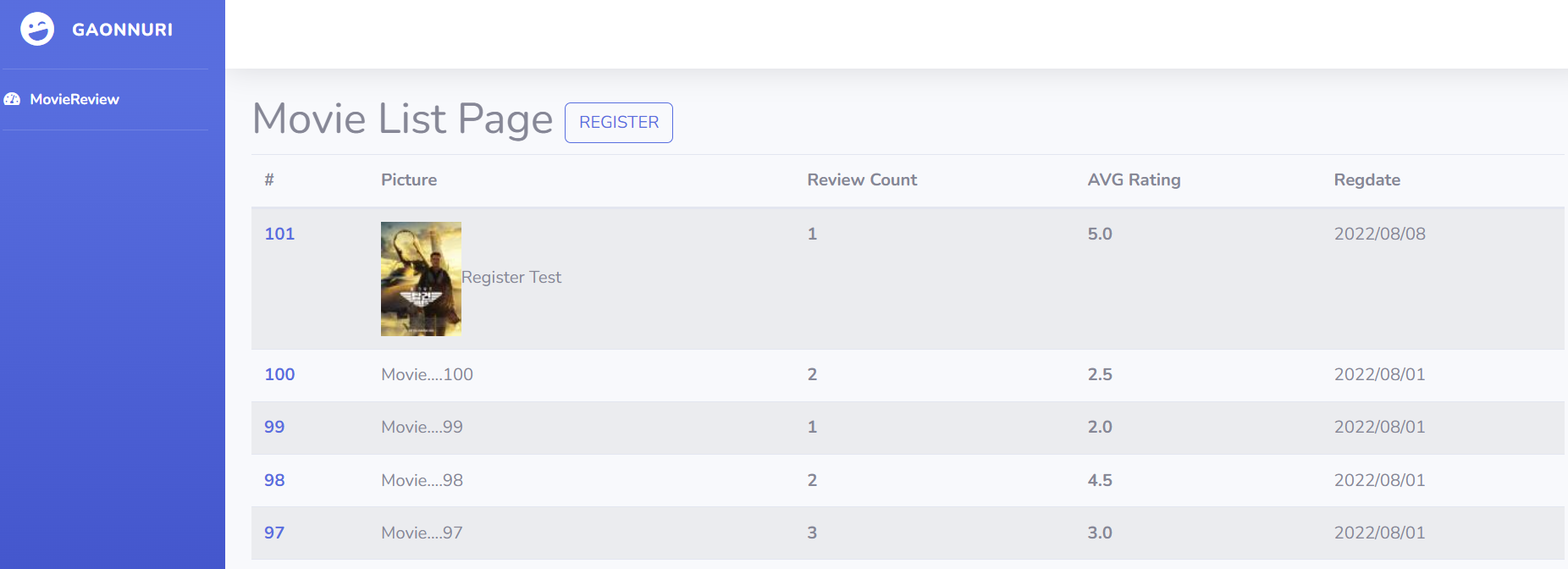The image size is (1568, 569).
Task: Click the 4.5 rating of movie 98
Action: tap(1100, 480)
